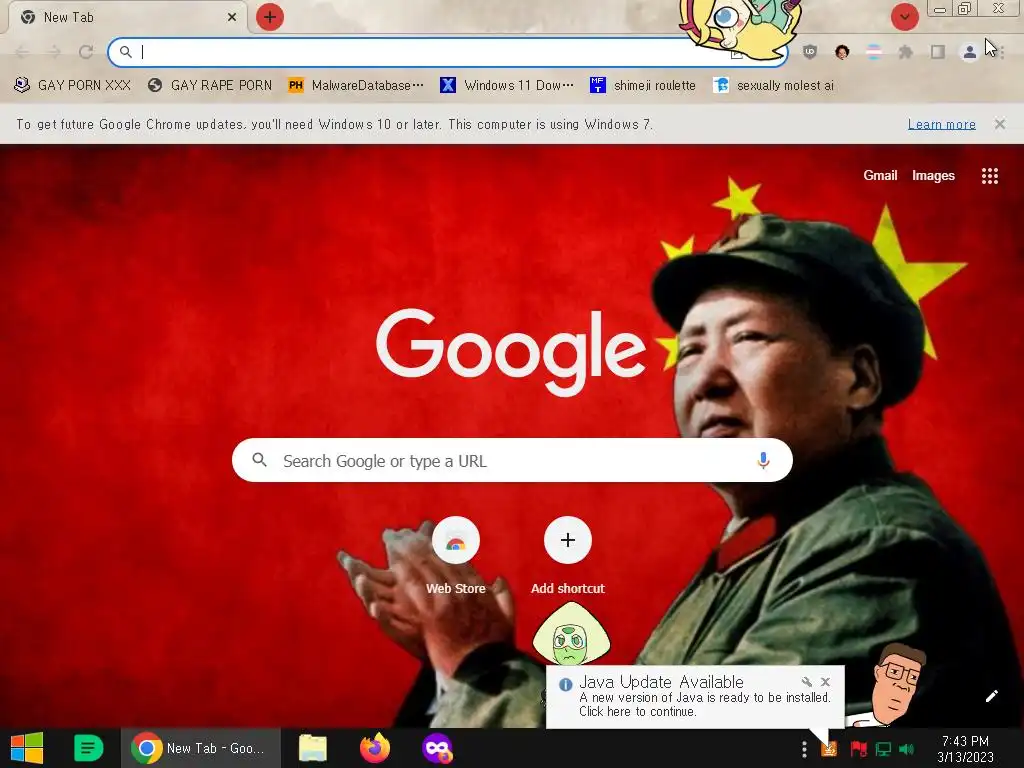Open the Chrome profile avatar button
Screen dimensions: 1024x768
click(x=970, y=52)
